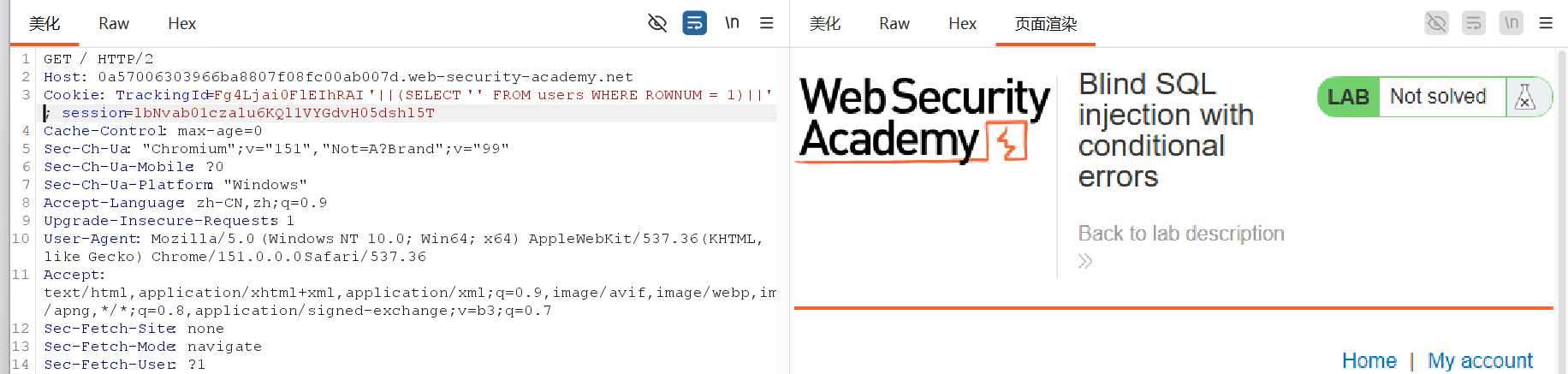Select the 页面渲染 render tab
Image resolution: width=1568 pixels, height=374 pixels.
click(x=1046, y=23)
